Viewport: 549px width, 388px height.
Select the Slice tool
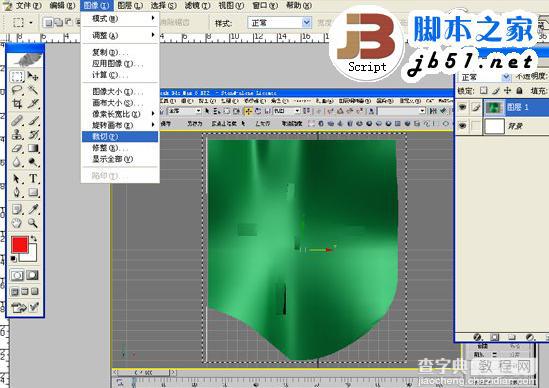click(x=33, y=104)
